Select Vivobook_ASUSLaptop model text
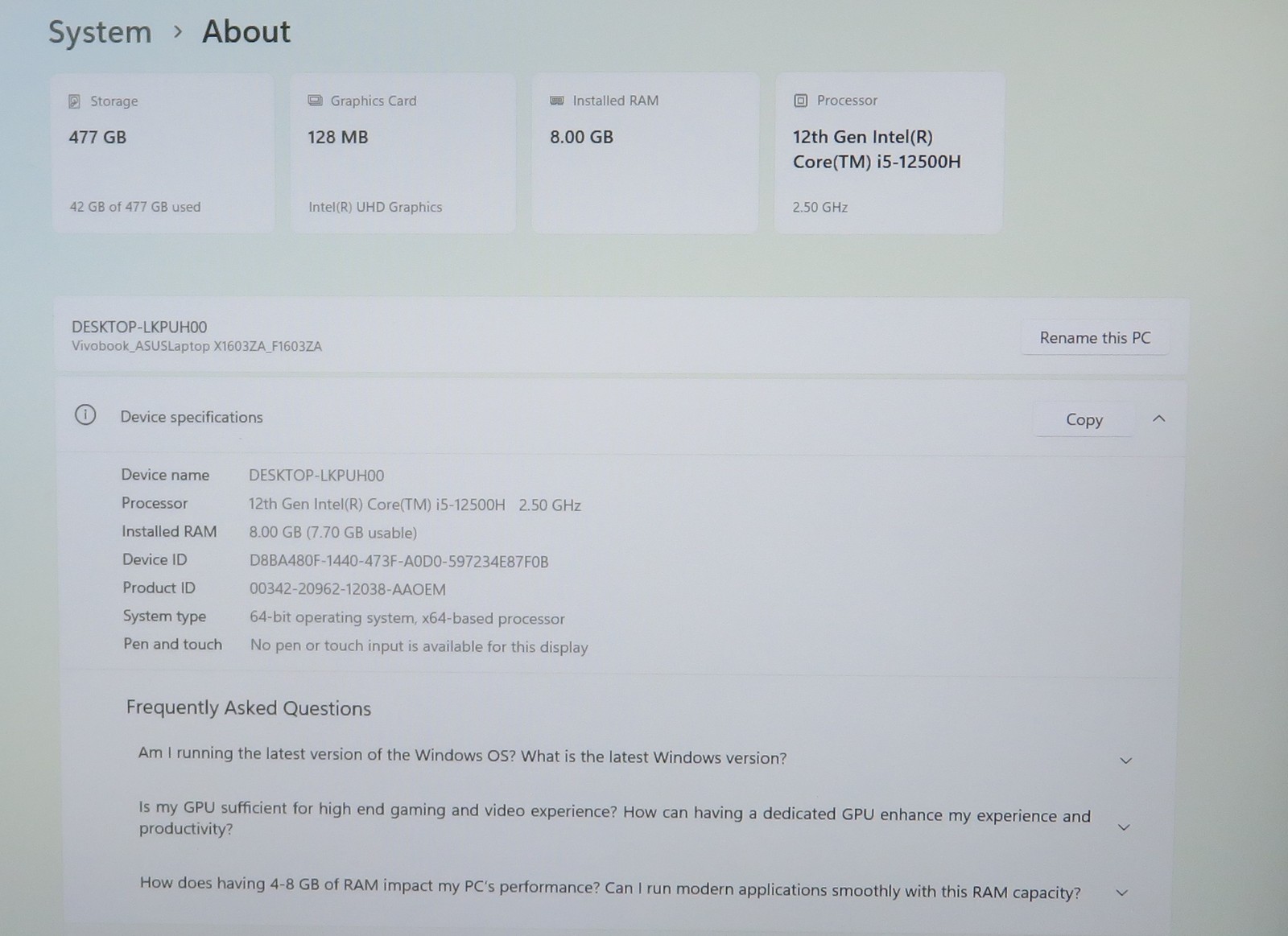Viewport: 1288px width, 936px height. tap(196, 347)
